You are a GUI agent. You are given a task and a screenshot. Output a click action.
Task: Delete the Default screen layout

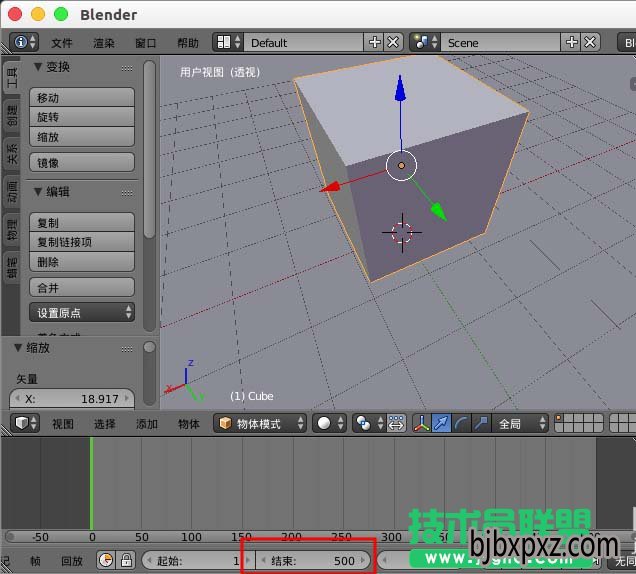[393, 42]
